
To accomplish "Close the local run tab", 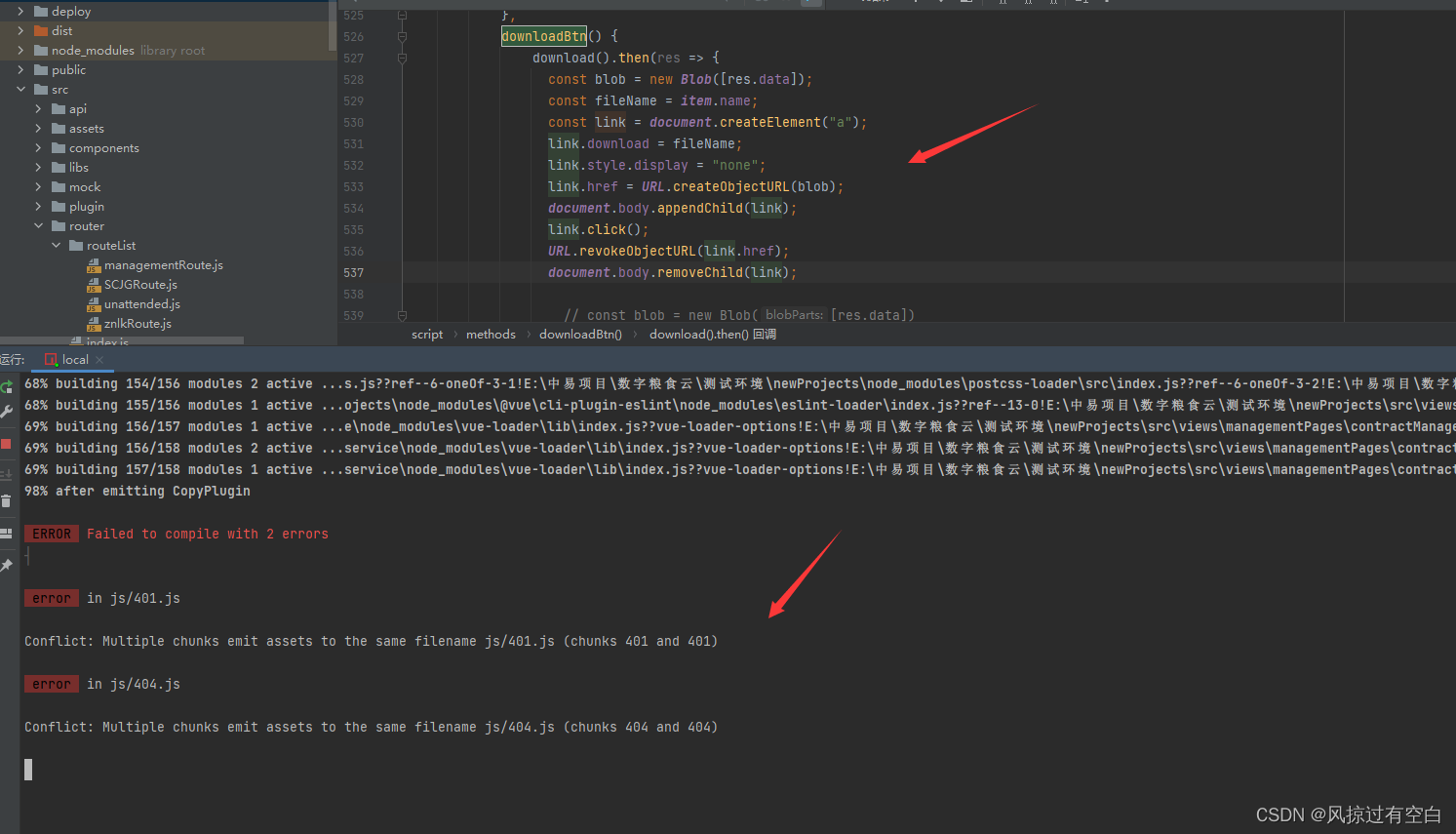I will click(99, 360).
